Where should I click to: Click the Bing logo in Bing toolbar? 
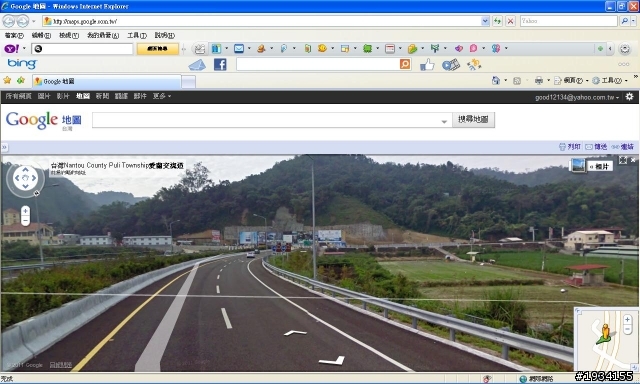pyautogui.click(x=22, y=64)
